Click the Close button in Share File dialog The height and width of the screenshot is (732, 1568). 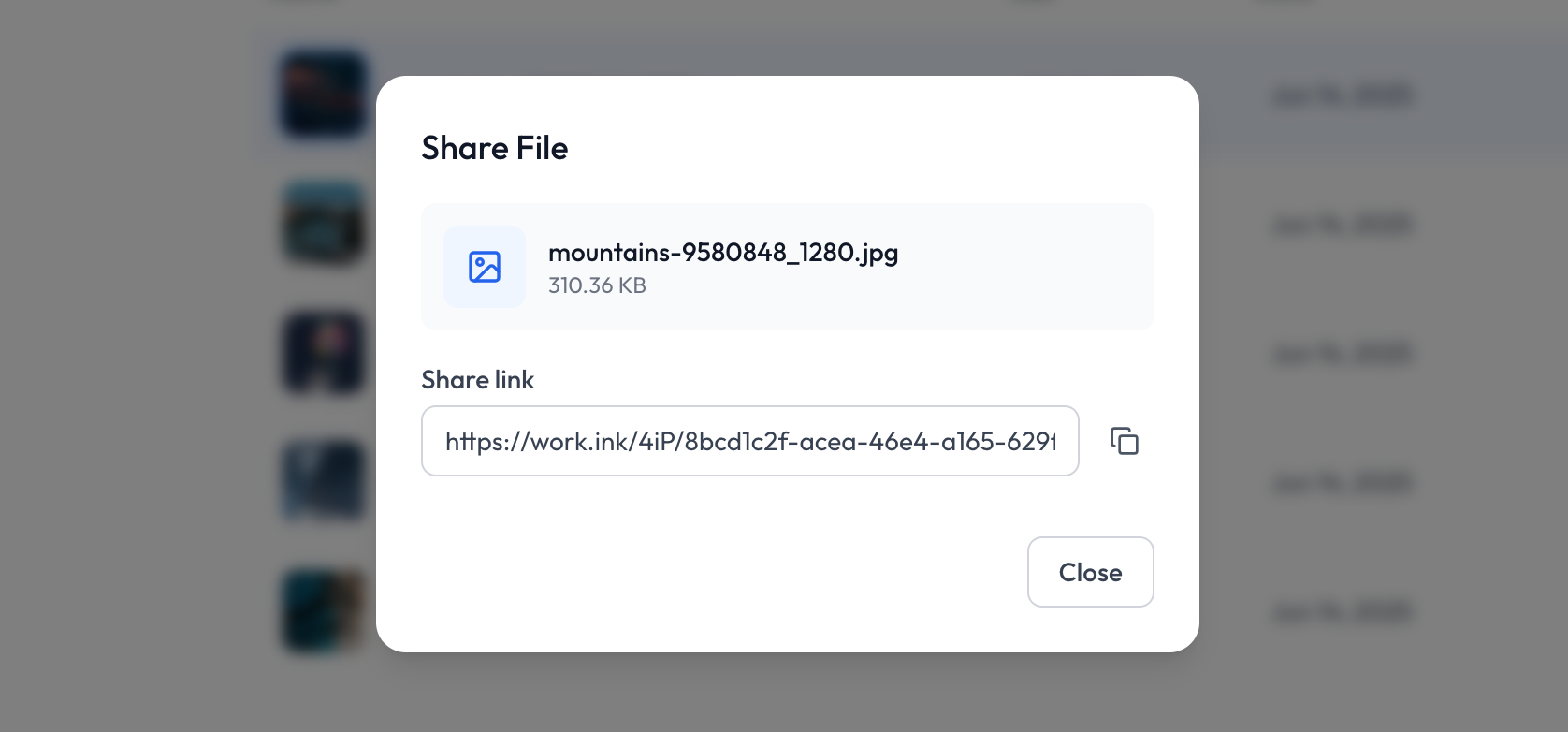(1090, 572)
